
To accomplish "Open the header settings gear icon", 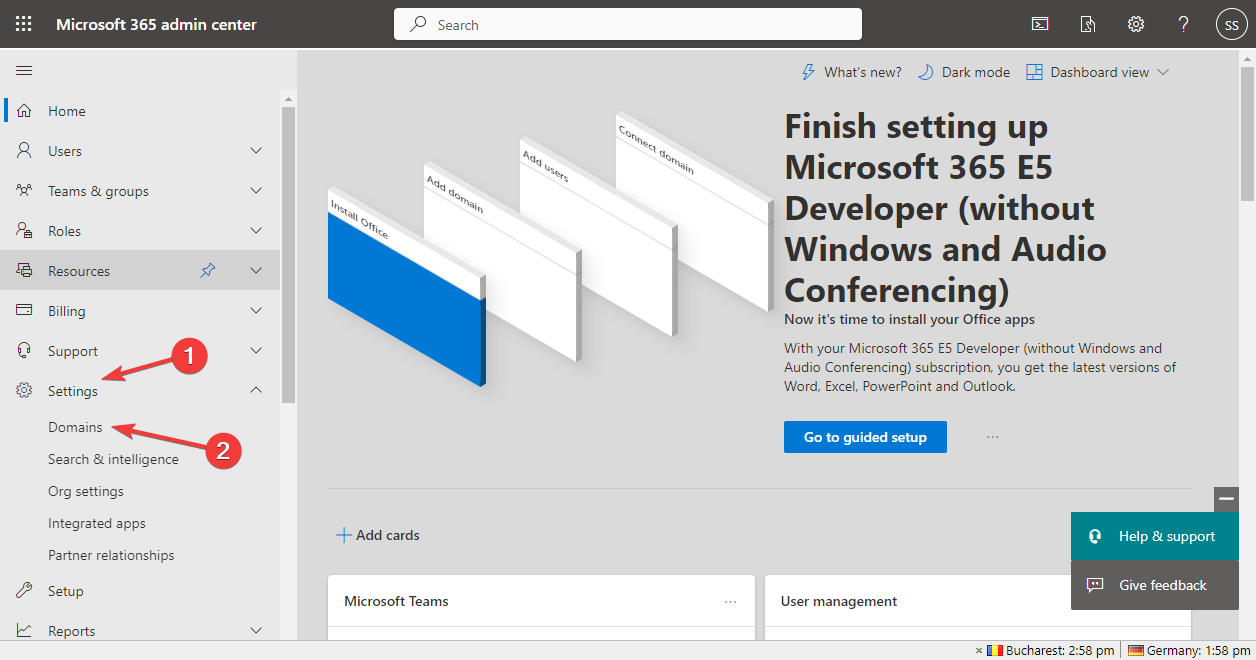I will (1136, 24).
